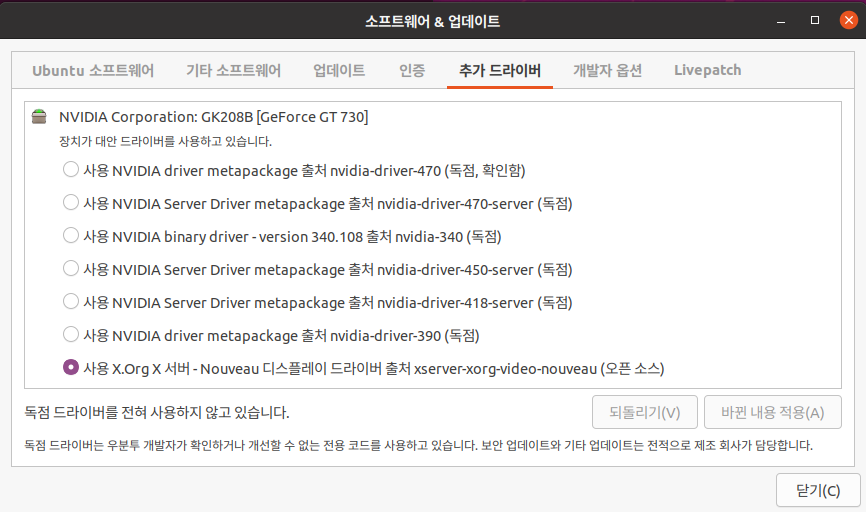Click the 닫기(C) close button
Screen dimensions: 866x512
[818, 490]
